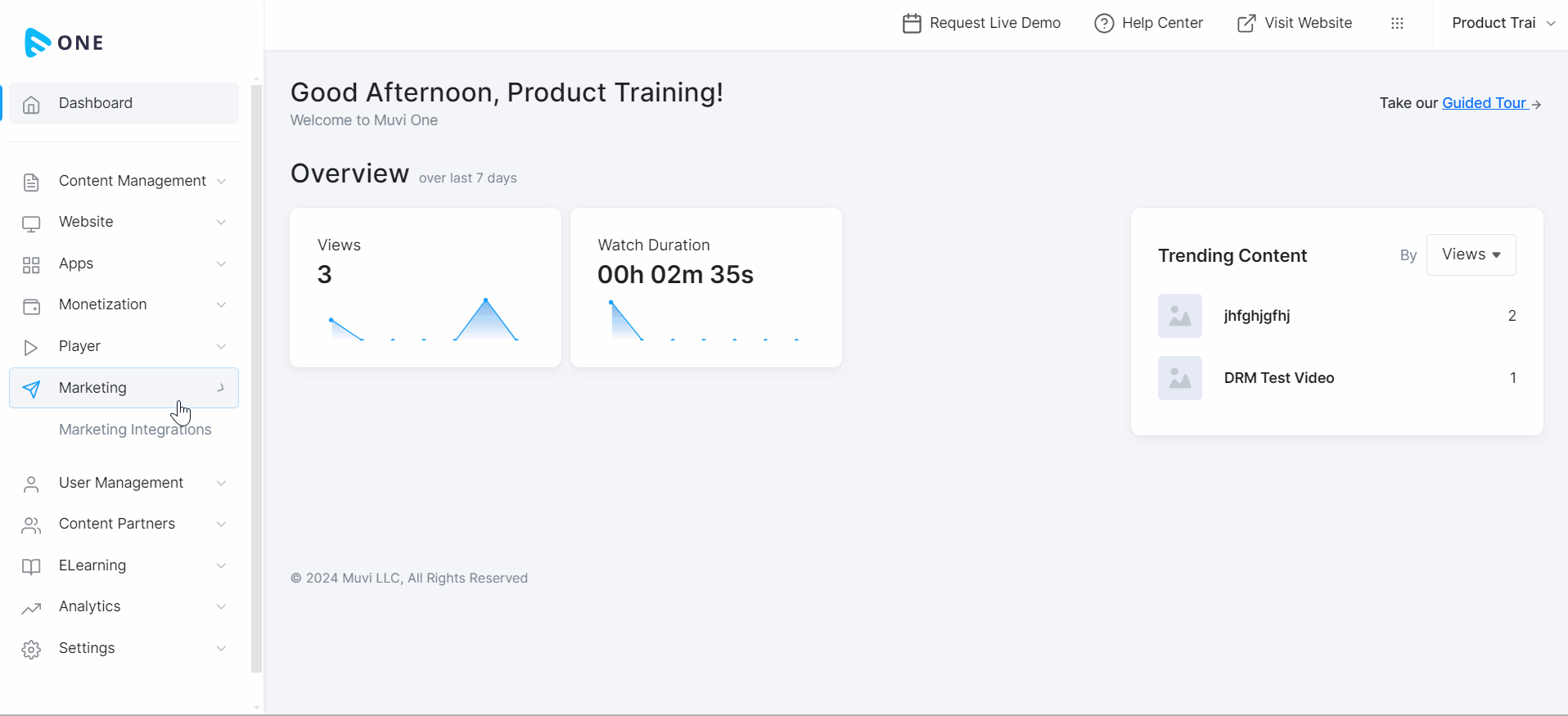1568x716 pixels.
Task: Open Marketing Integrations submenu item
Action: [x=135, y=430]
